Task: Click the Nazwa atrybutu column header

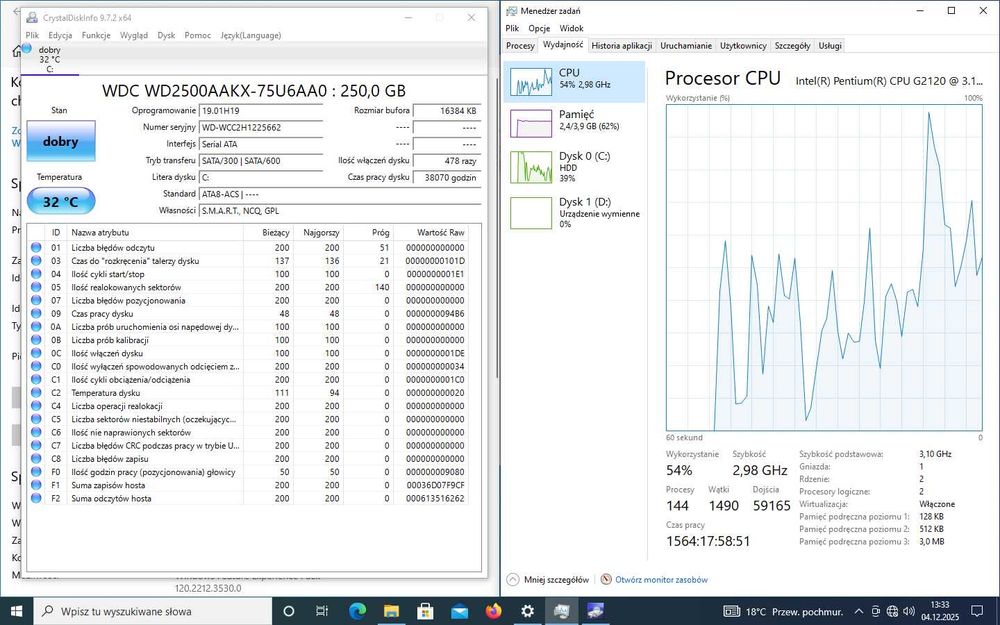Action: pos(154,233)
